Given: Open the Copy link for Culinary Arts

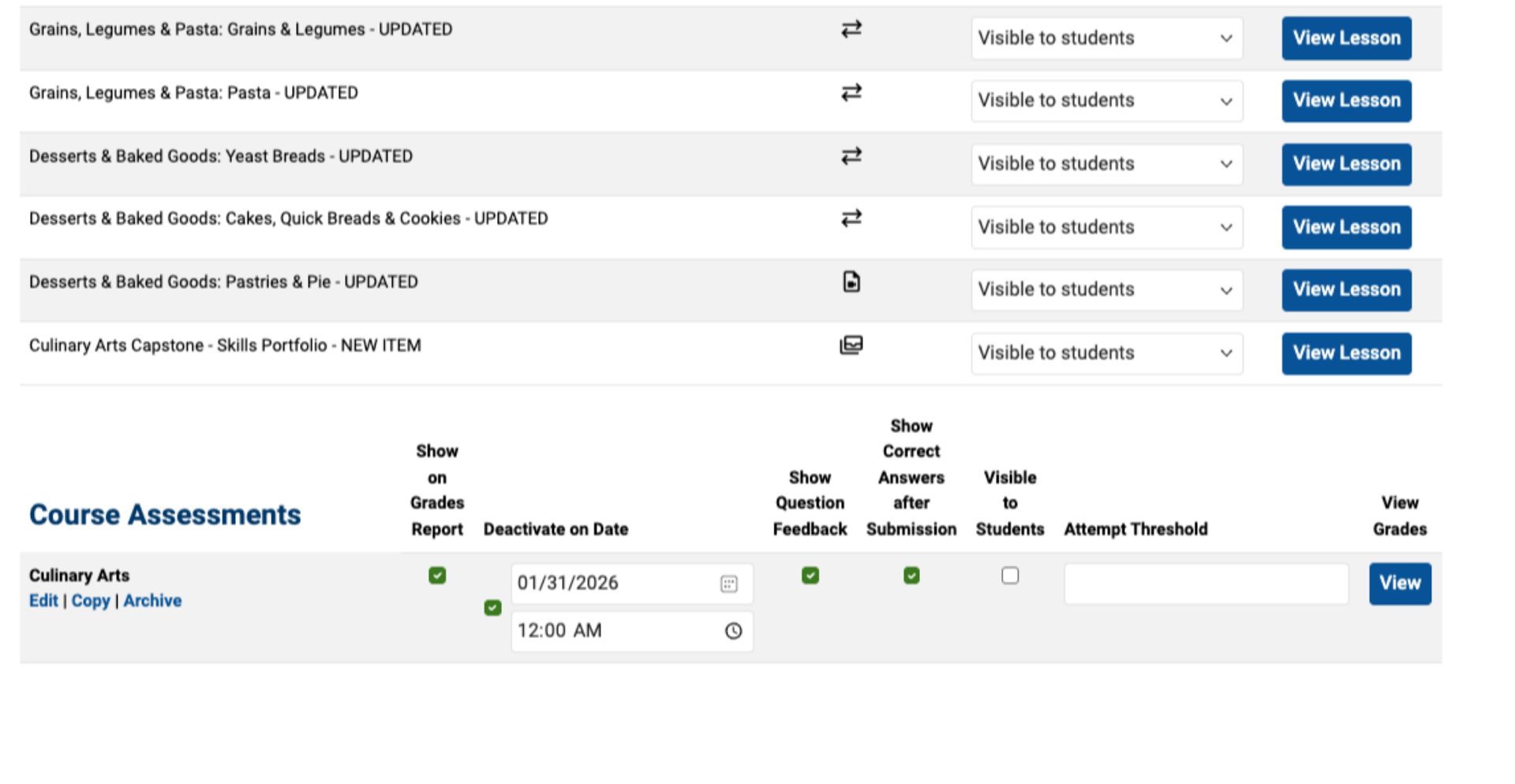Looking at the screenshot, I should coord(90,600).
